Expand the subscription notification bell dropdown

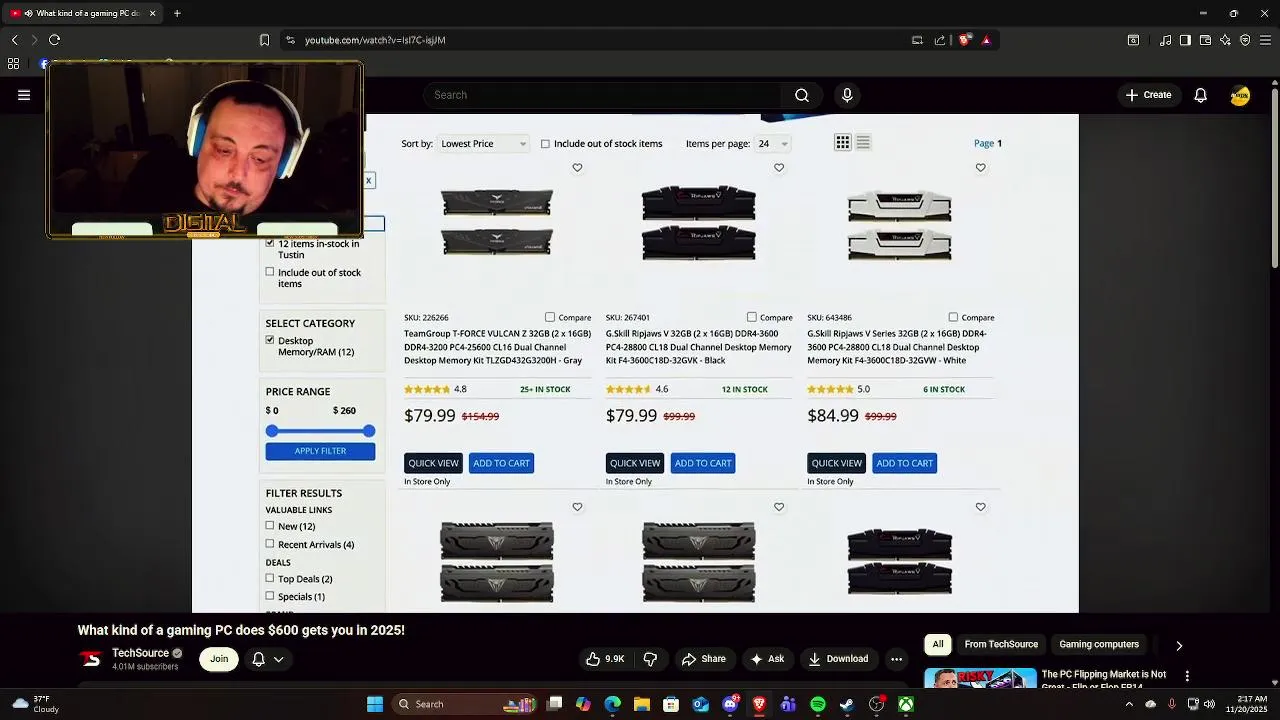(267, 659)
